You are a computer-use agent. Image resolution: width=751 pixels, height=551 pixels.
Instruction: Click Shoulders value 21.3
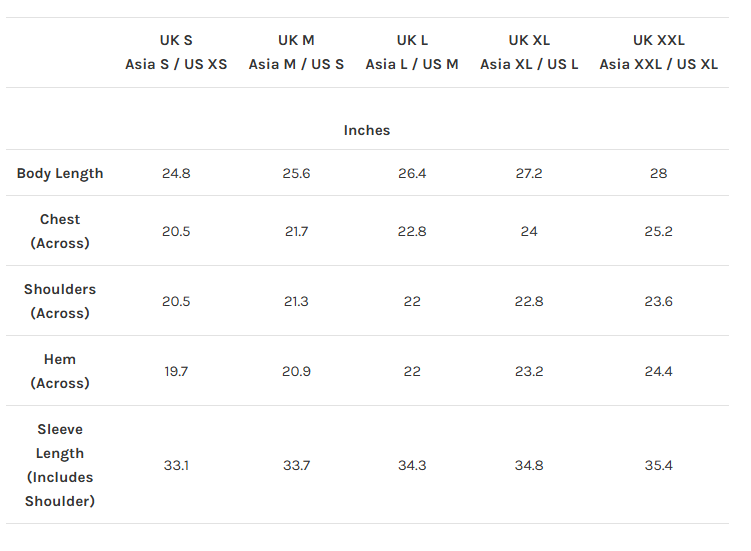click(x=296, y=301)
